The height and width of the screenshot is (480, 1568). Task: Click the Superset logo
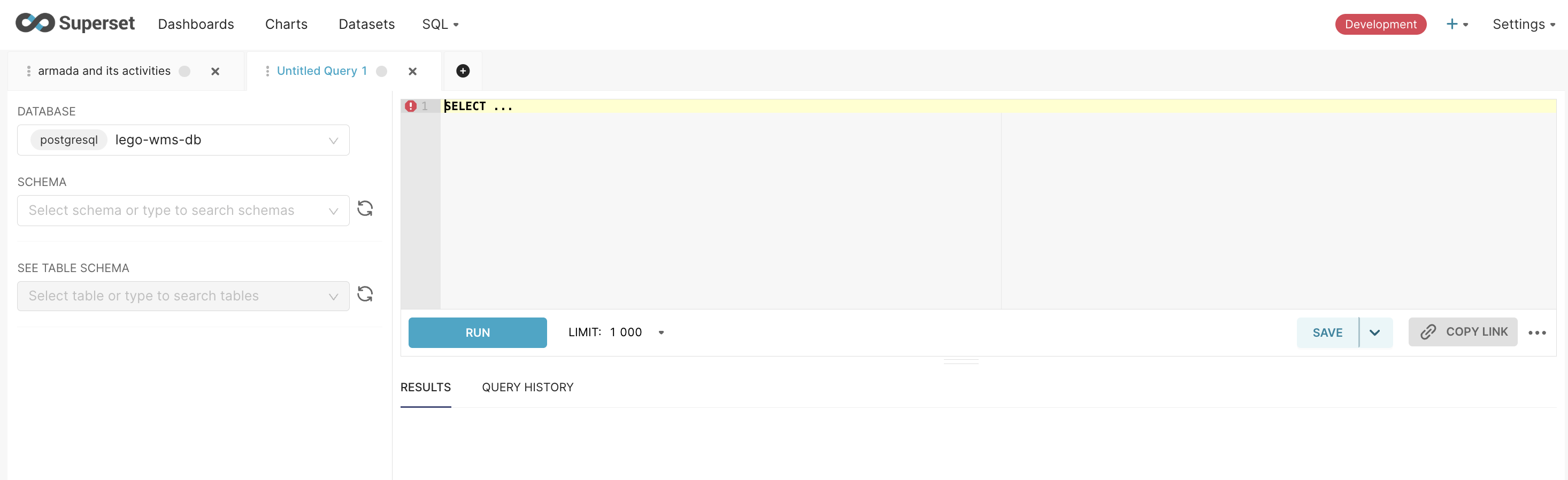[75, 23]
